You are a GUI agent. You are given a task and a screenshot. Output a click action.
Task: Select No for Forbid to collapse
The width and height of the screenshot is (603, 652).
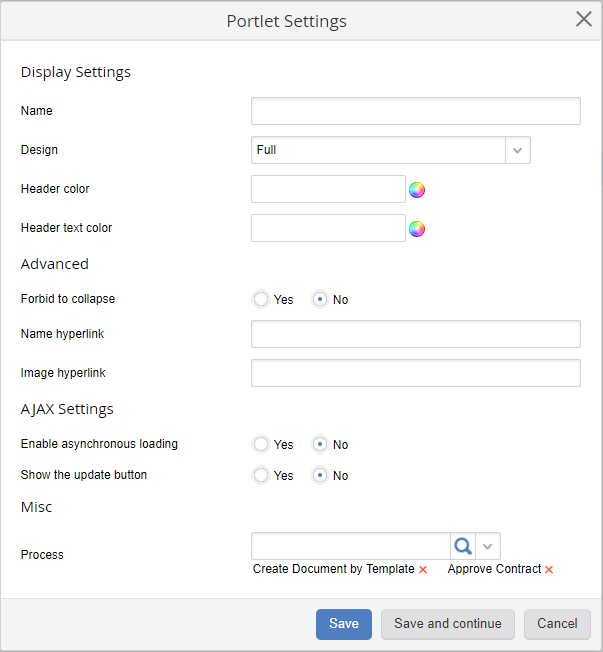point(320,299)
